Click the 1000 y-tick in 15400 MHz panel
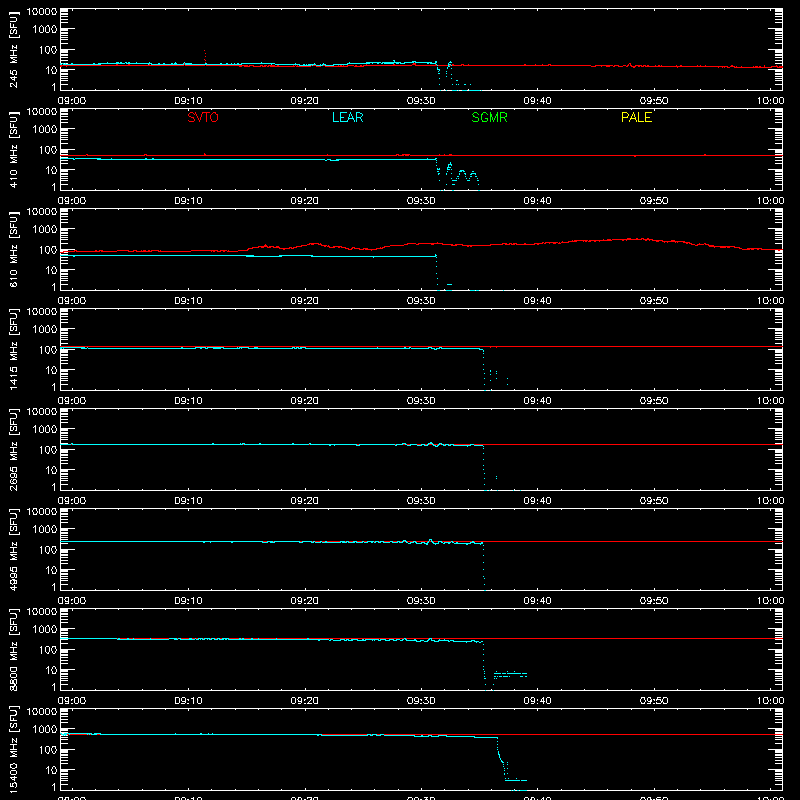Screen dimensions: 800x800 click(45, 730)
